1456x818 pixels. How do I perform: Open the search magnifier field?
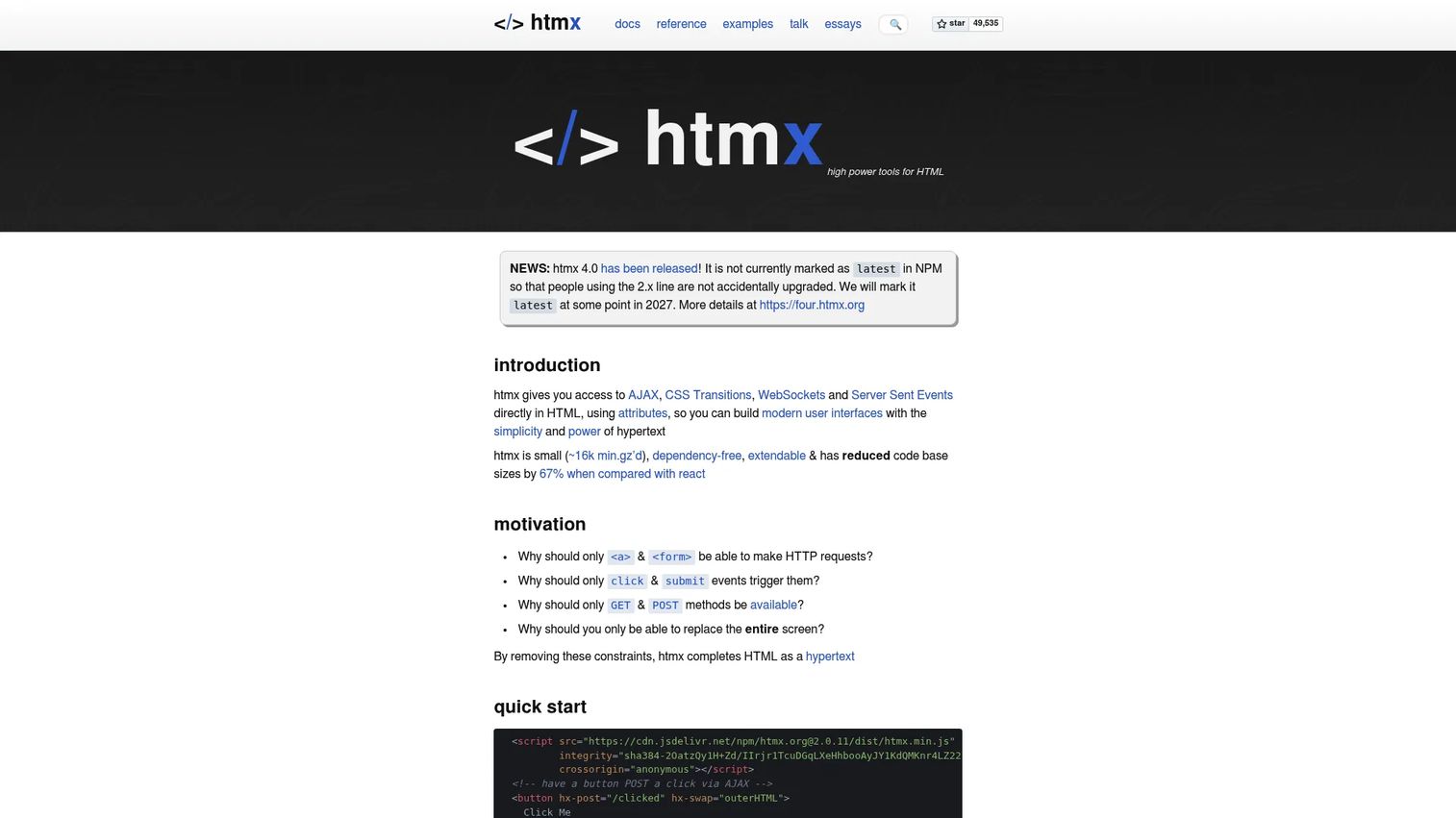(893, 24)
